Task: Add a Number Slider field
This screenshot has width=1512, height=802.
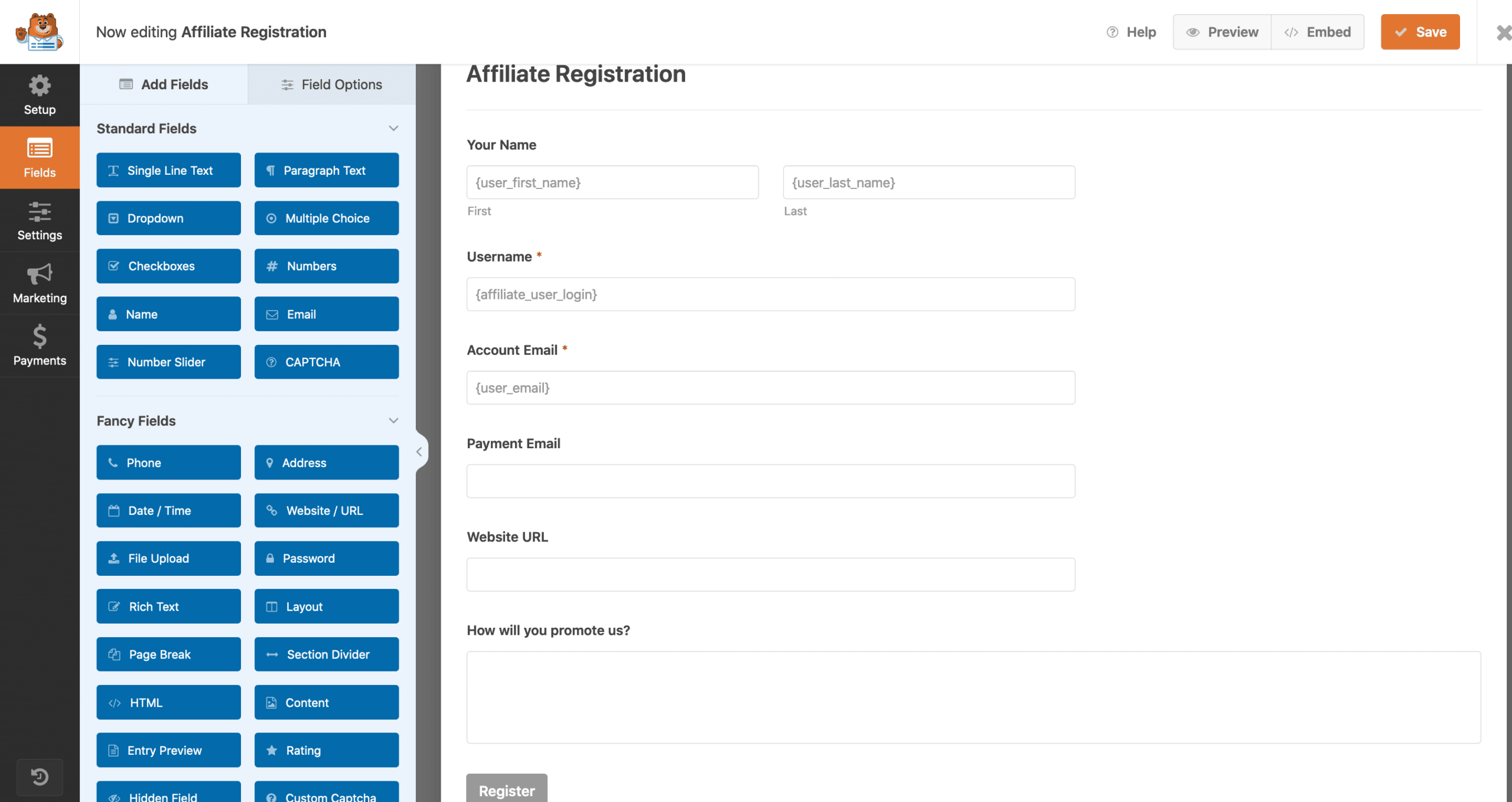Action: 168,361
